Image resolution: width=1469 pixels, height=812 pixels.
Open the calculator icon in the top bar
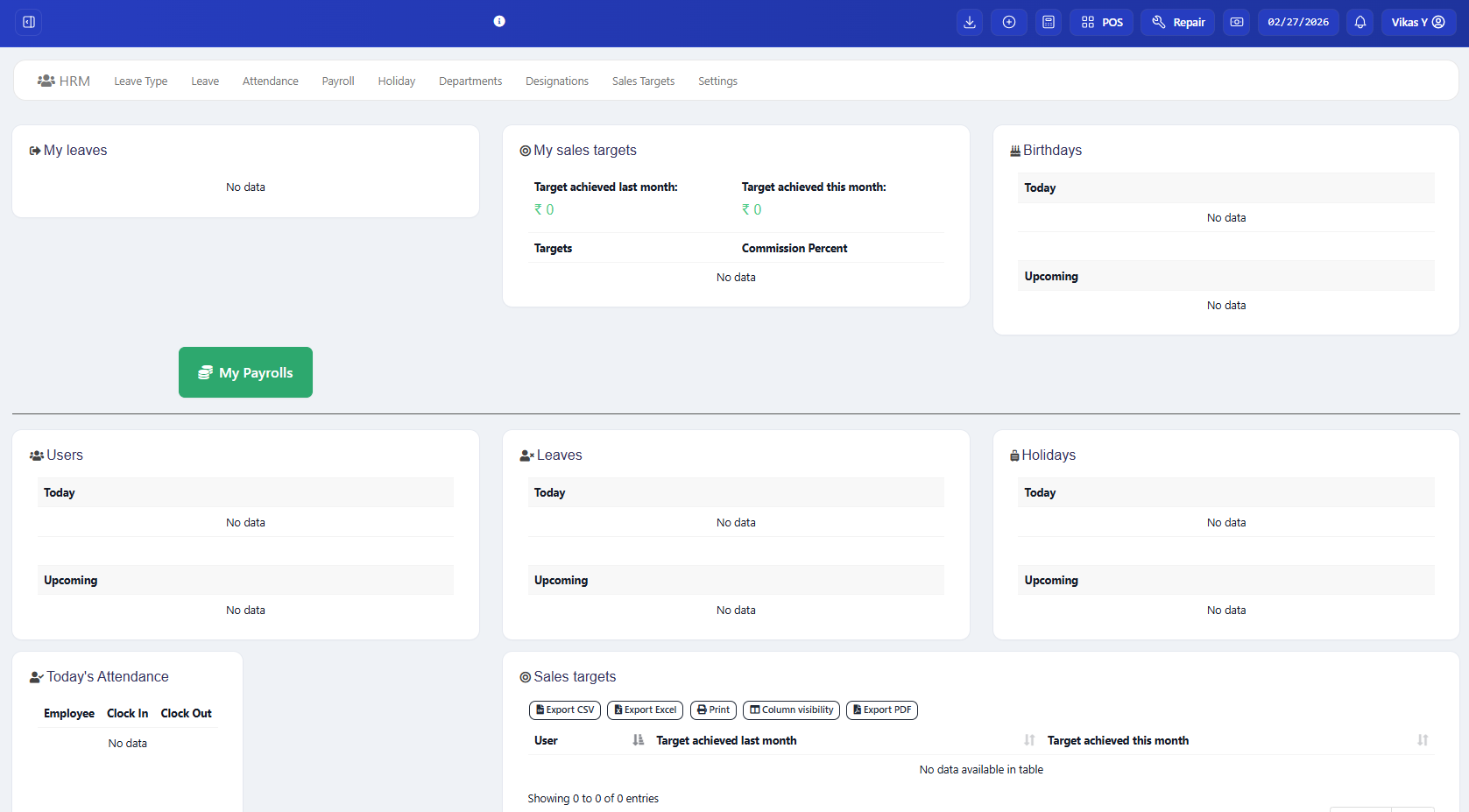[1048, 22]
